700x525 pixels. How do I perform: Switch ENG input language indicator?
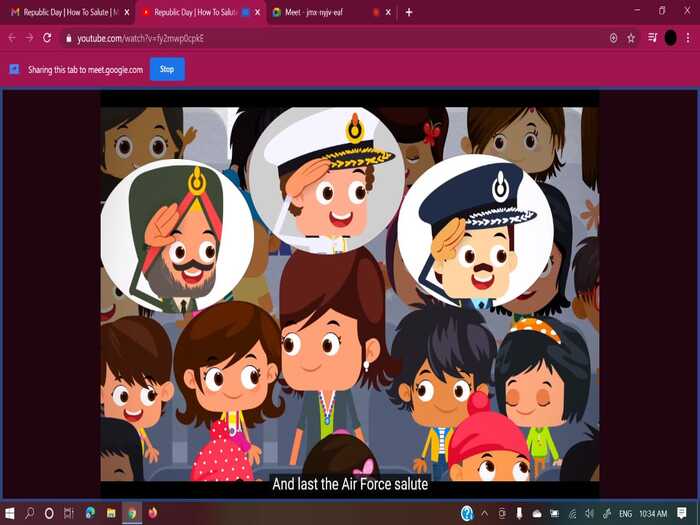point(625,514)
